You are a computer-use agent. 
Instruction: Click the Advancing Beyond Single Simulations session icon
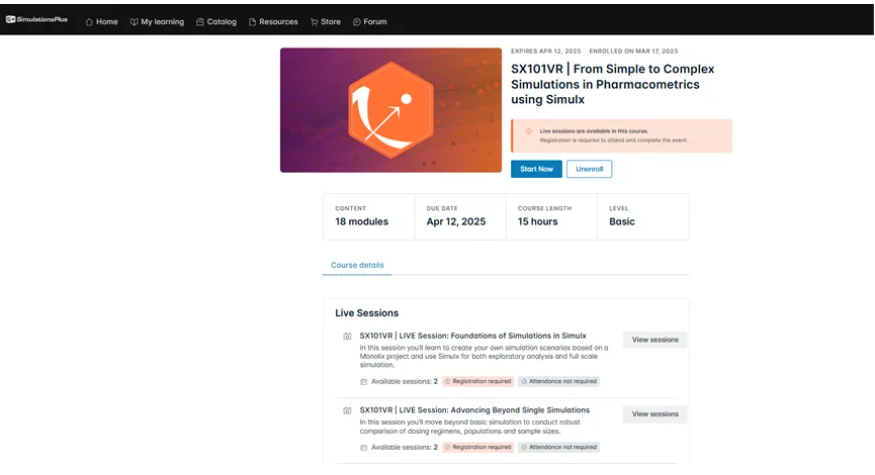tap(347, 410)
